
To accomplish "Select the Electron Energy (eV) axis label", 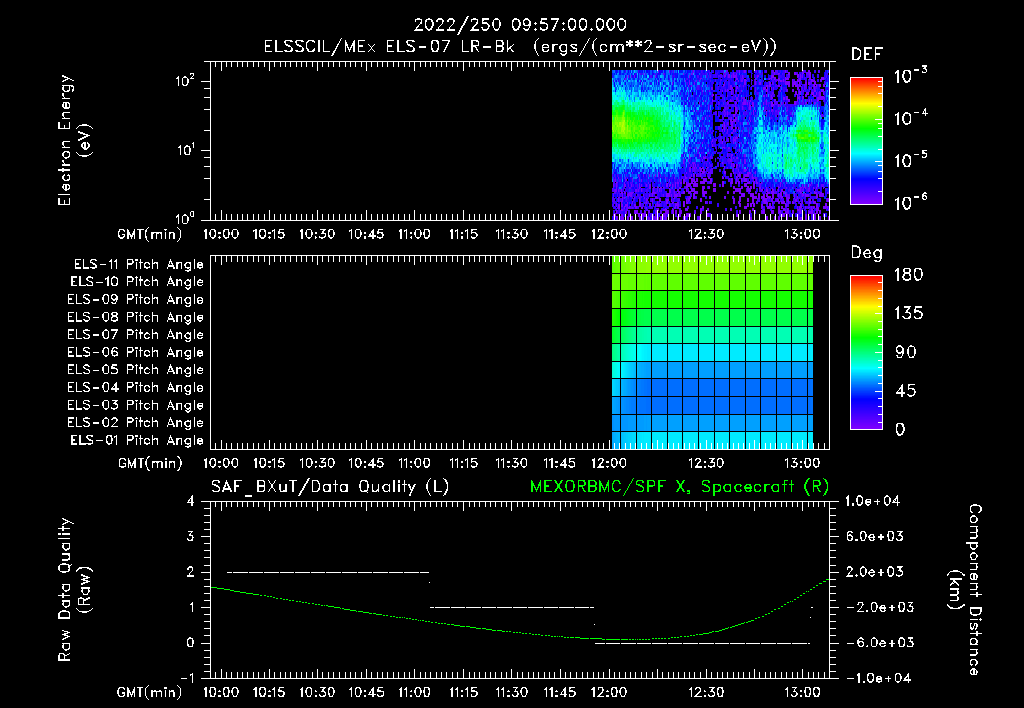I will click(x=74, y=140).
